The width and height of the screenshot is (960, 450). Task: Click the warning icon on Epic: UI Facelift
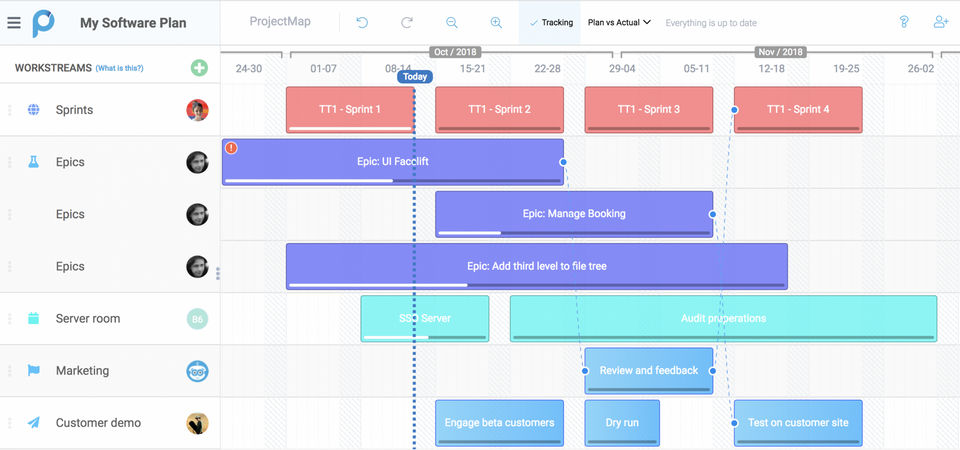coord(231,148)
